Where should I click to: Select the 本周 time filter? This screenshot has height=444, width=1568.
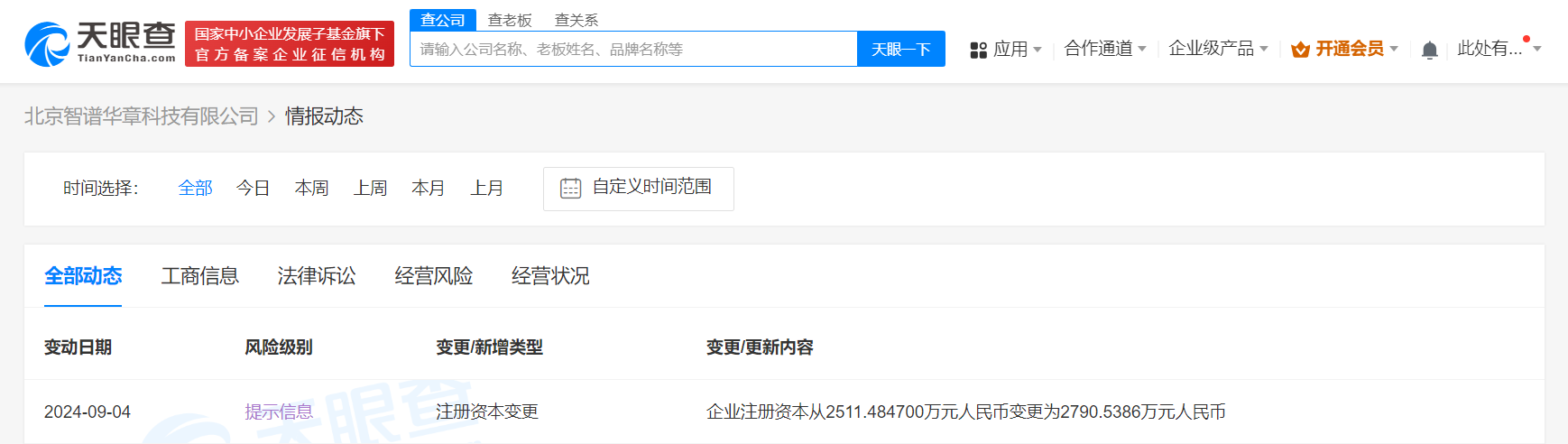click(x=312, y=188)
